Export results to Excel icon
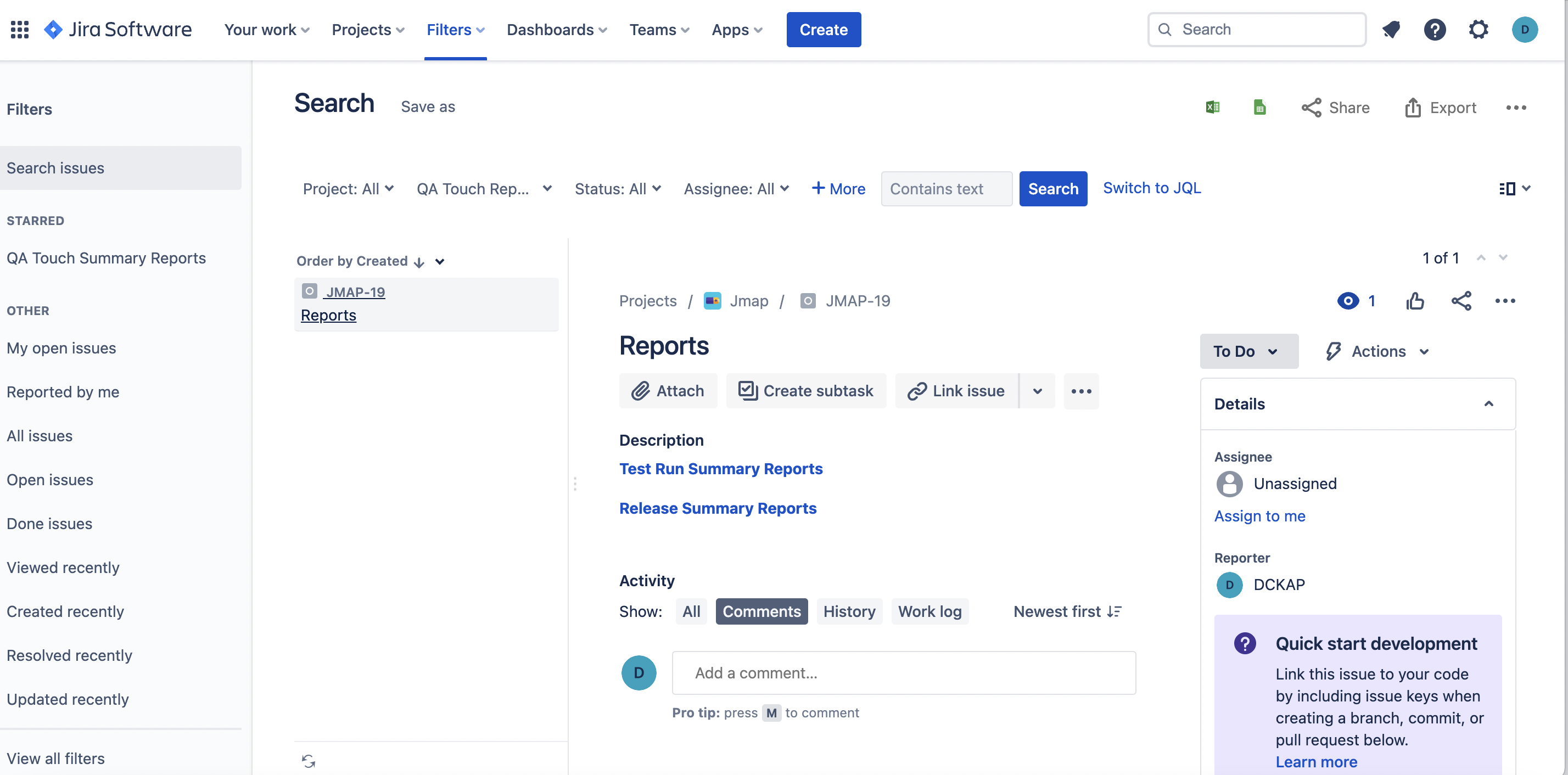Viewport: 1568px width, 775px height. (x=1213, y=107)
